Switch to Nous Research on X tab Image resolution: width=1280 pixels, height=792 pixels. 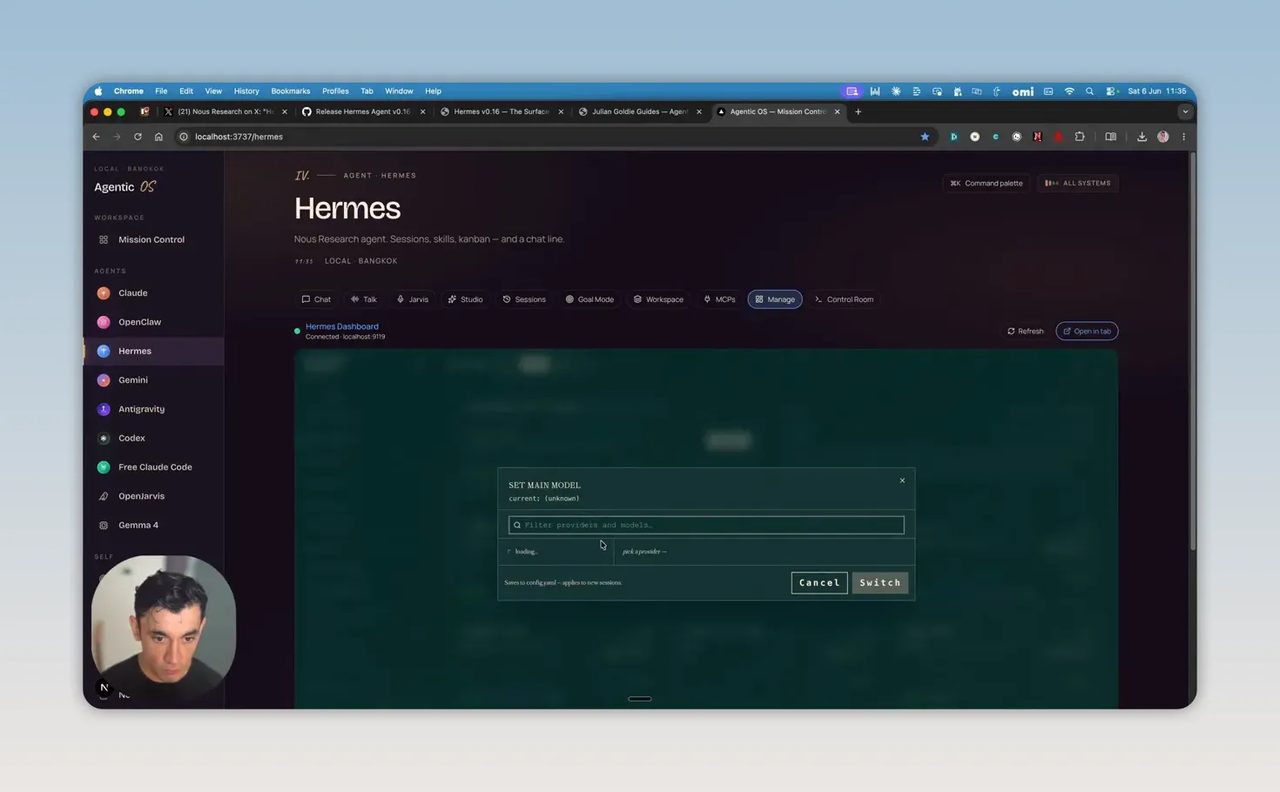click(225, 112)
